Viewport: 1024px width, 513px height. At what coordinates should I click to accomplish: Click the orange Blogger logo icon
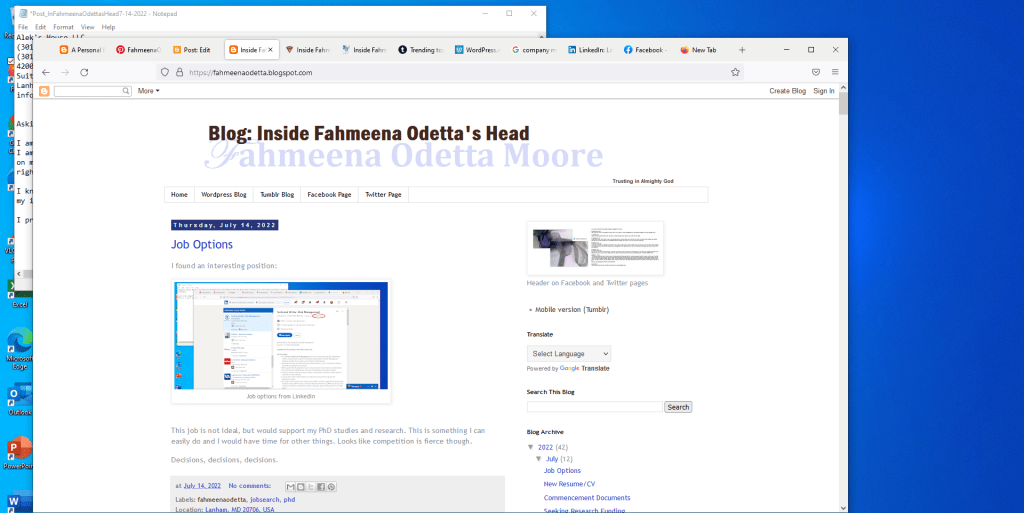coord(44,91)
